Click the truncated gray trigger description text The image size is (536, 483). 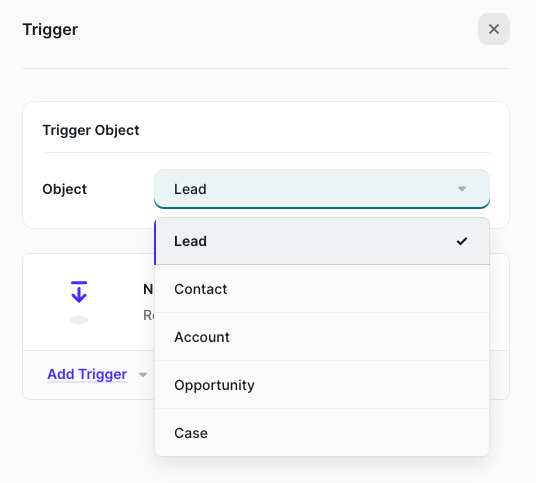pyautogui.click(x=149, y=315)
